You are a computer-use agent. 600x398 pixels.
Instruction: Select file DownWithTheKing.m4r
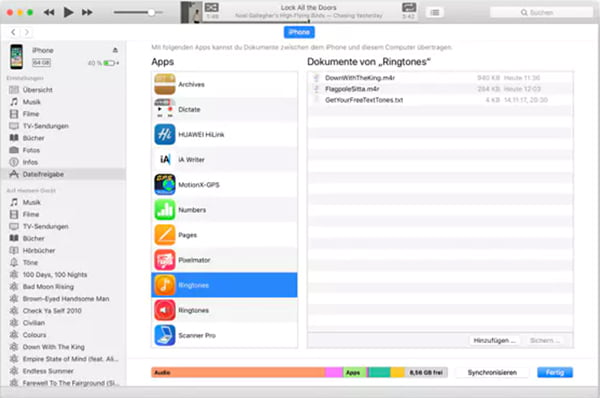click(x=440, y=78)
